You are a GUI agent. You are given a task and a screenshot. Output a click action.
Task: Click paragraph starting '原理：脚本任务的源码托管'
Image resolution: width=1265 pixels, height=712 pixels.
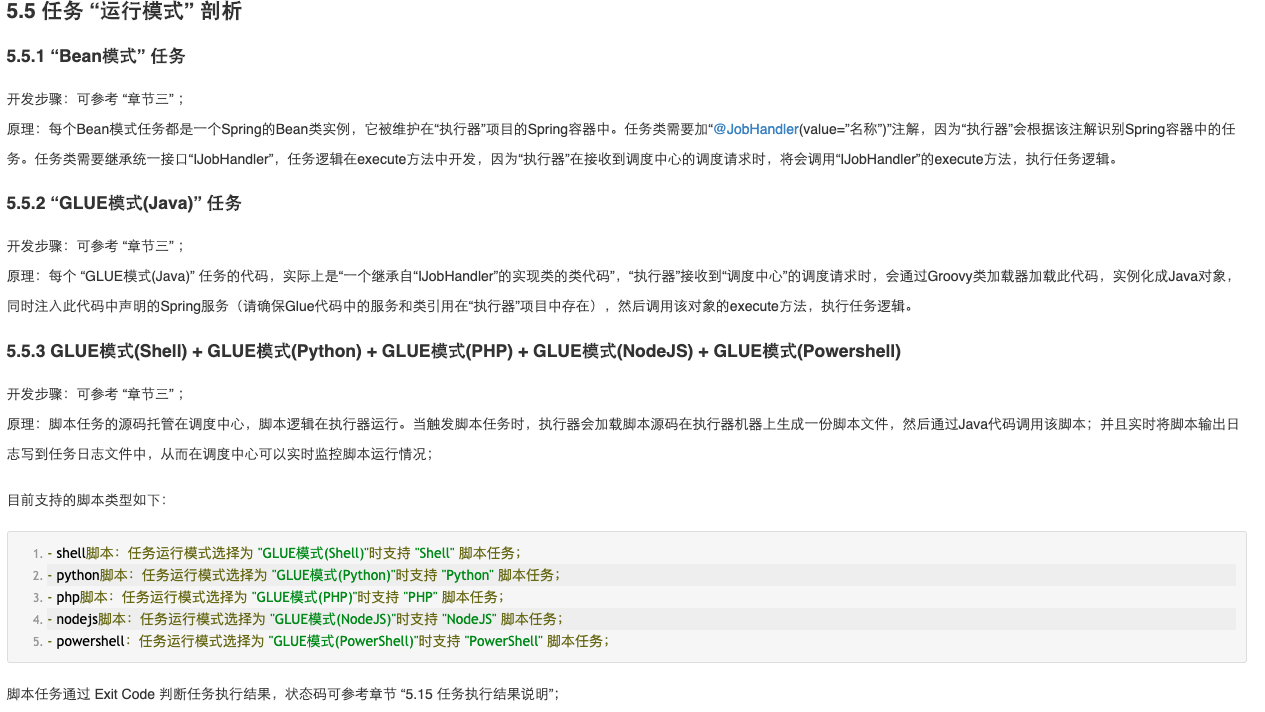click(x=623, y=439)
